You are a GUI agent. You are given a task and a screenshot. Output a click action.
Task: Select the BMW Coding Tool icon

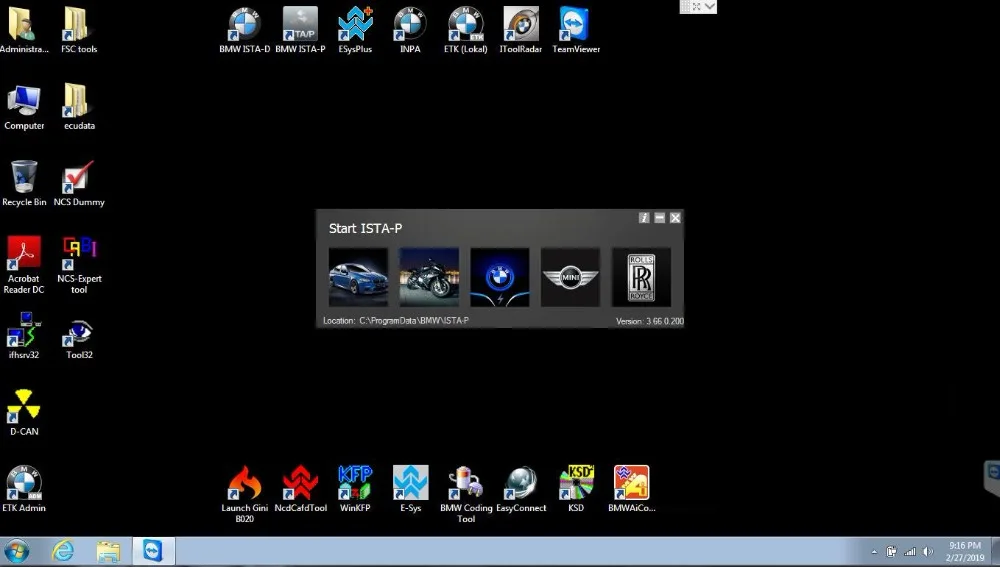tap(466, 495)
